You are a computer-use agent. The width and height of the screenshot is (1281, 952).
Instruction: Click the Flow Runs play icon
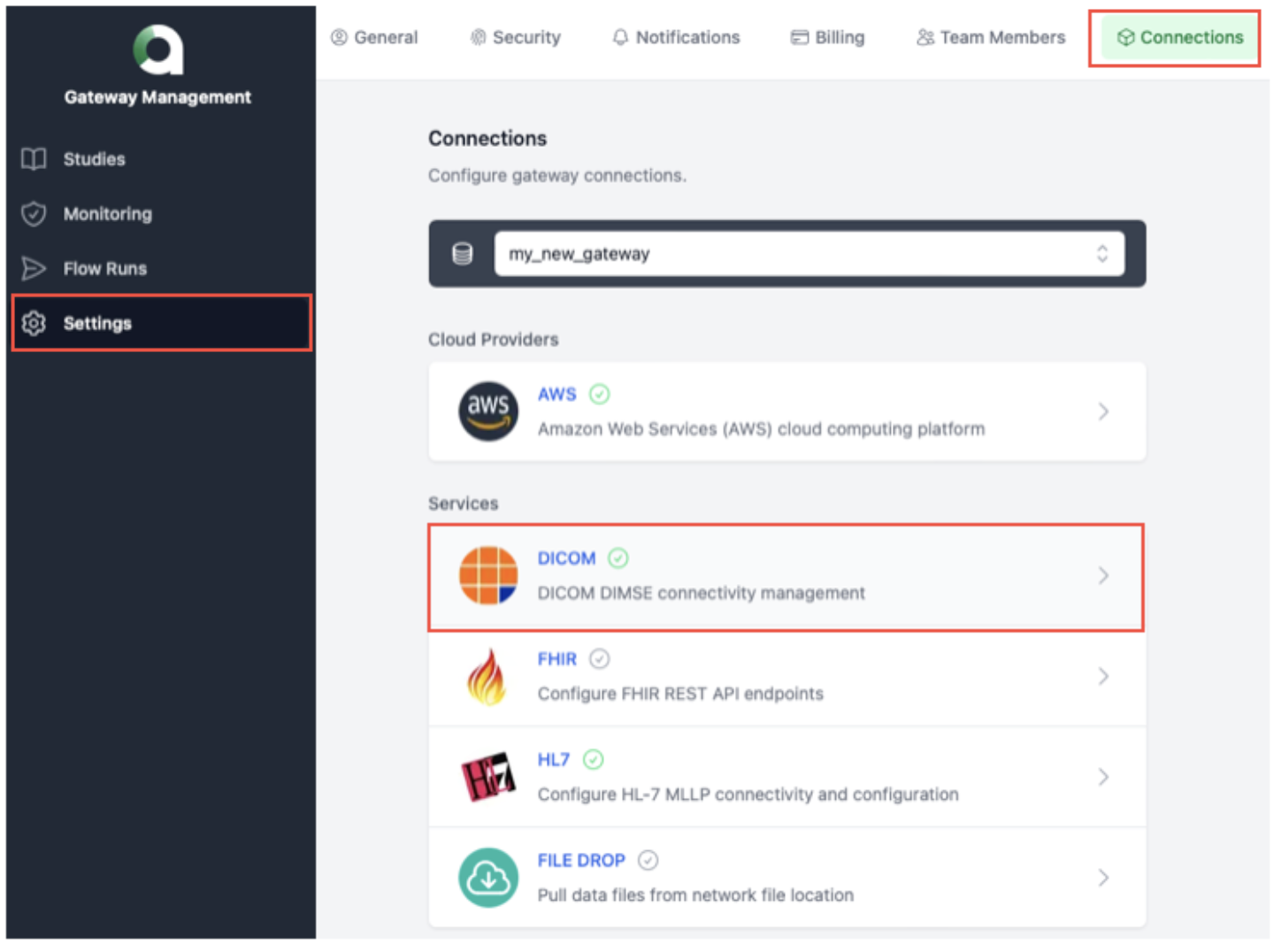pyautogui.click(x=34, y=269)
